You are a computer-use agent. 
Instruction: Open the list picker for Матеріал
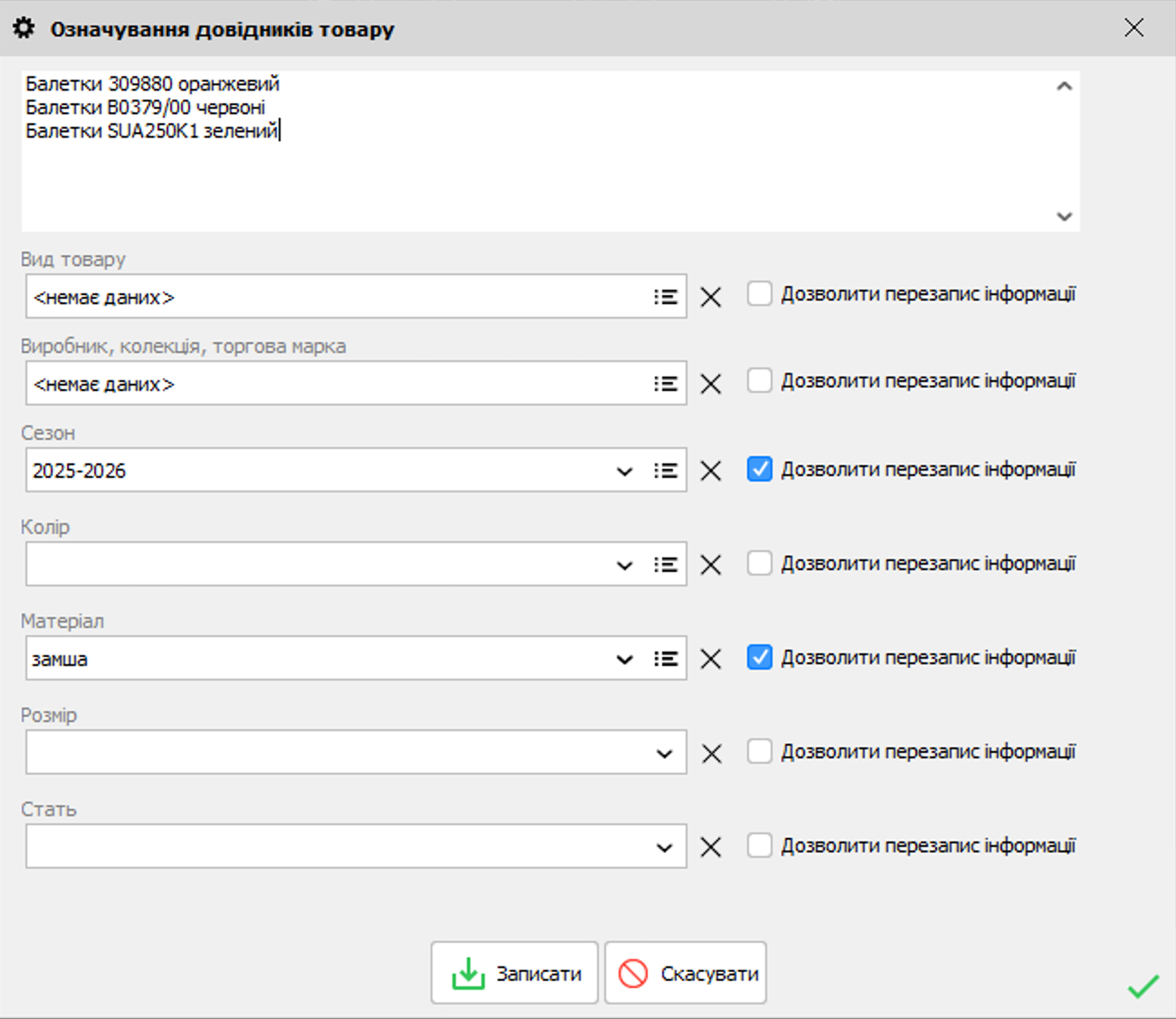[x=666, y=659]
